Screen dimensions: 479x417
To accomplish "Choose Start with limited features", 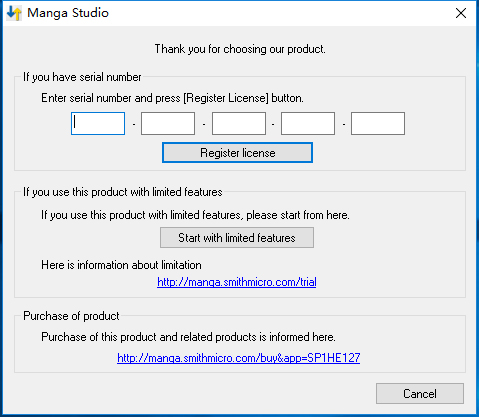I will (x=237, y=238).
